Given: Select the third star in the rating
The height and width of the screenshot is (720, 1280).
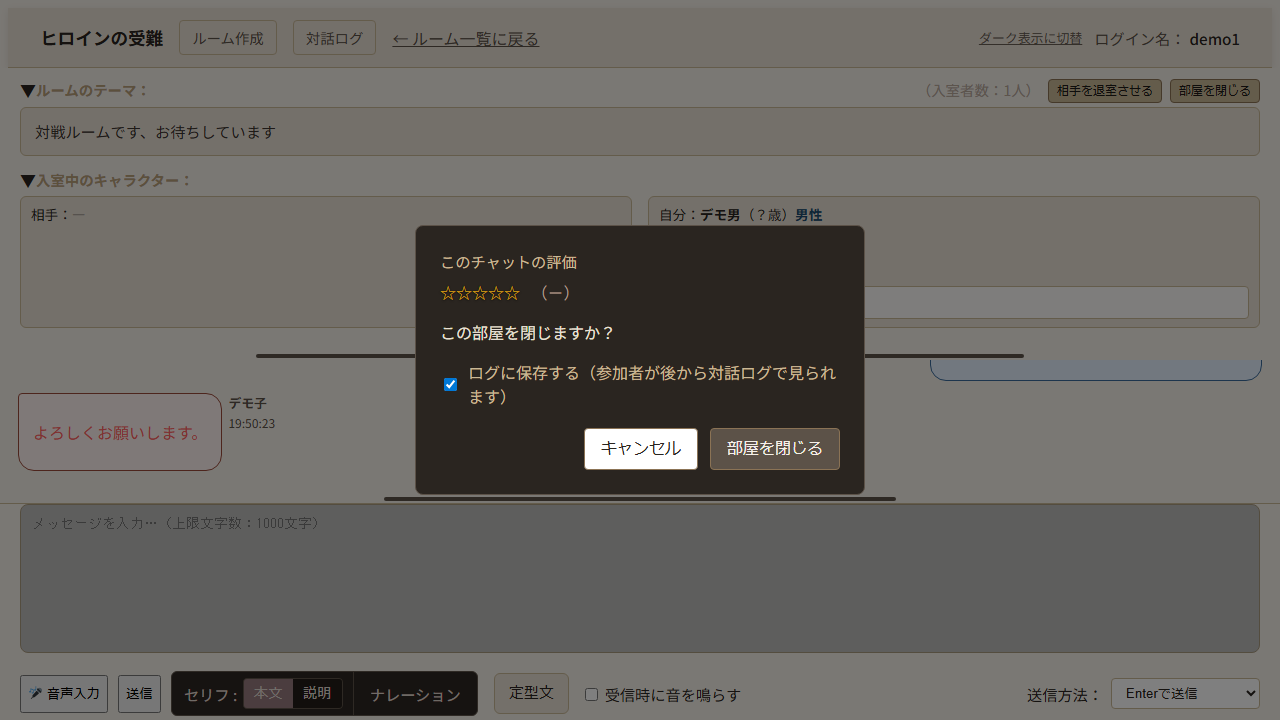Looking at the screenshot, I should point(480,293).
